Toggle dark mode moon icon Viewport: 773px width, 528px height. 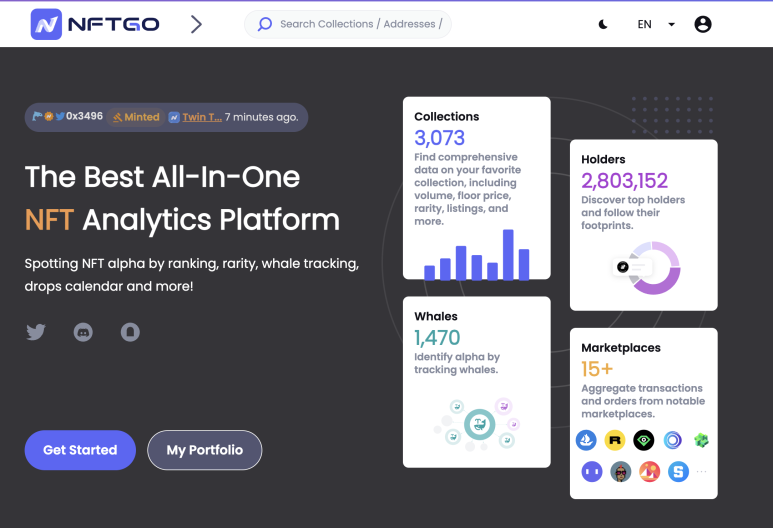[x=603, y=24]
